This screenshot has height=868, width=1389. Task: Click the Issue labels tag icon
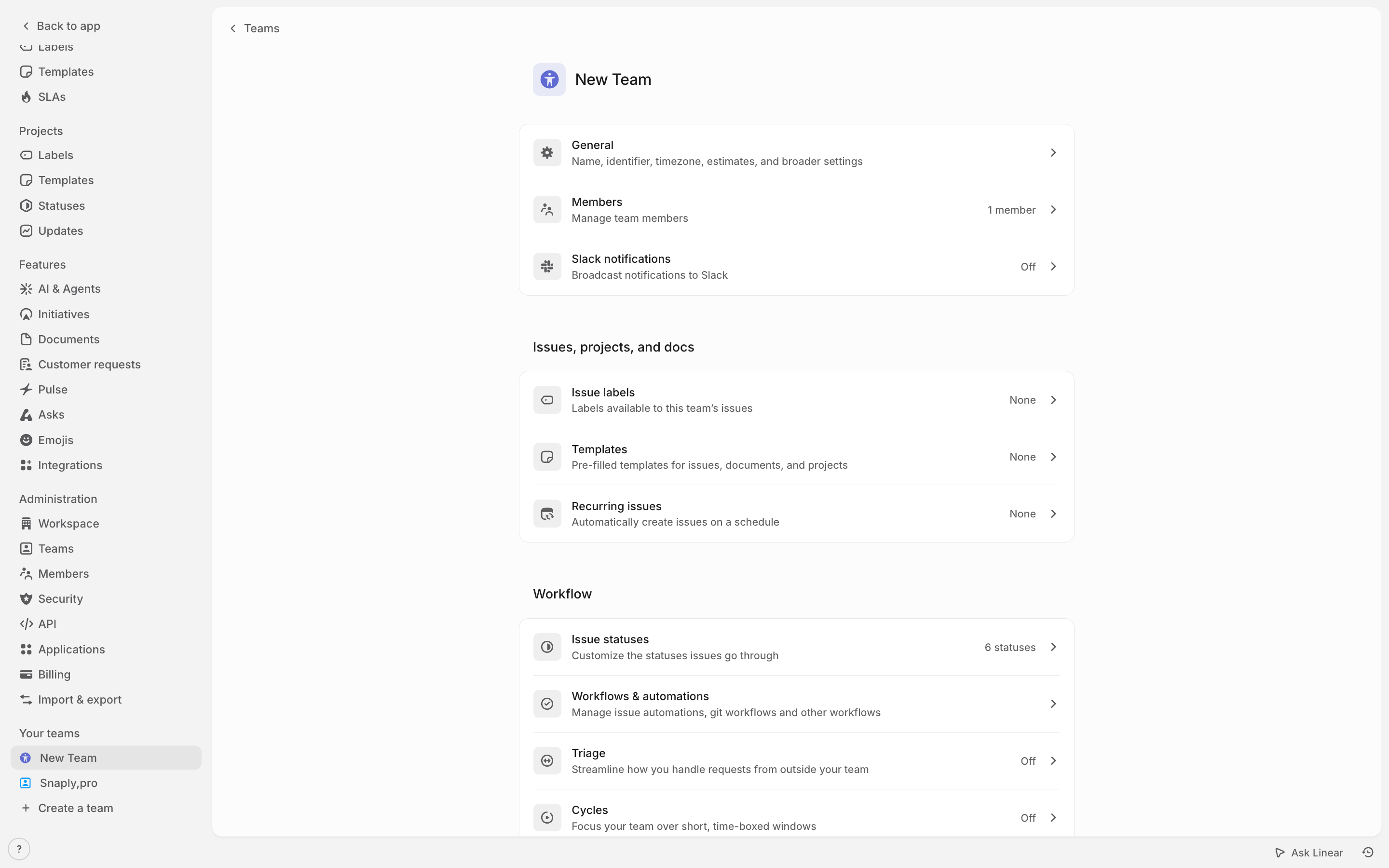pos(547,400)
